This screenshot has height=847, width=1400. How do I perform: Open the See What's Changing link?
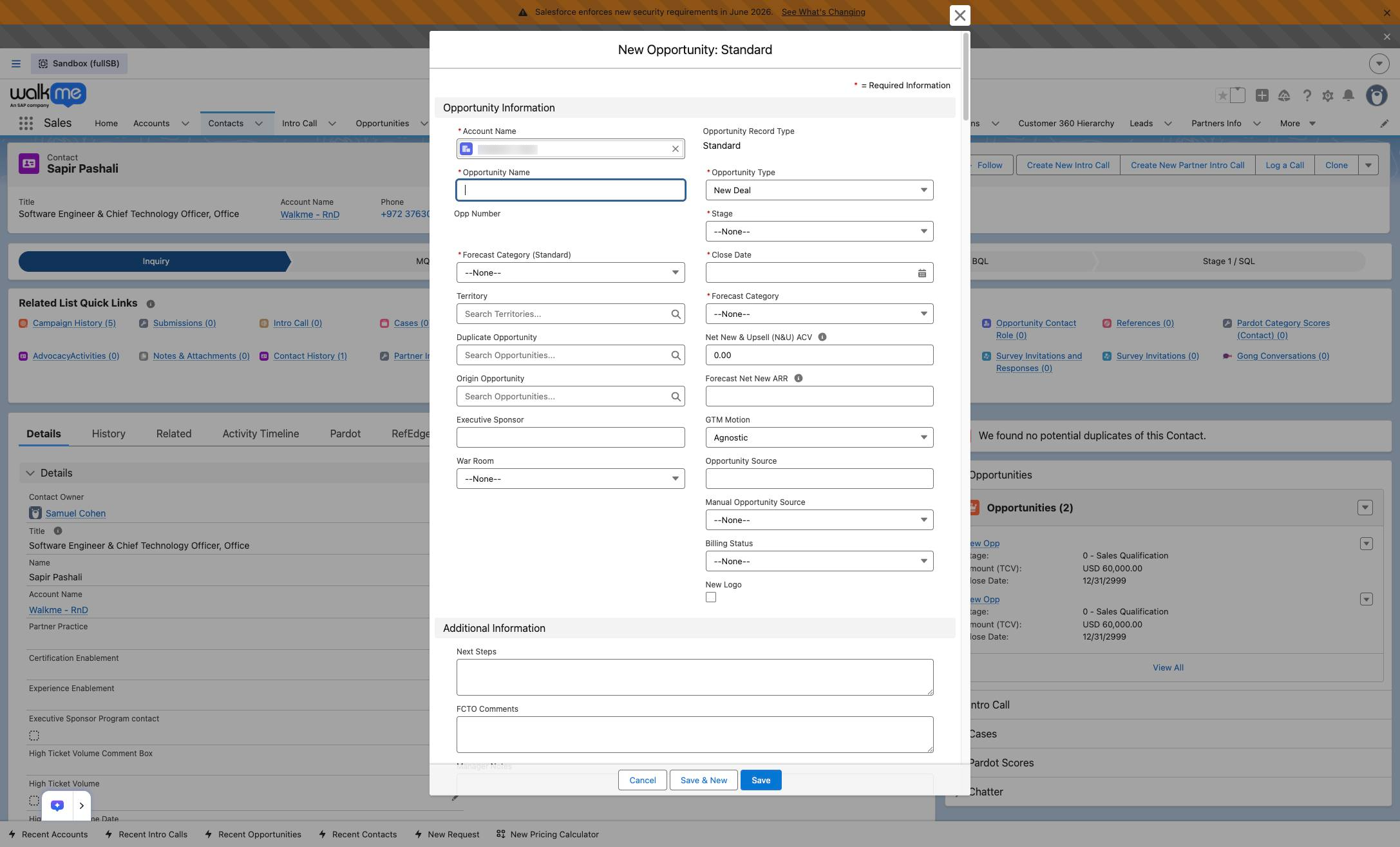823,12
